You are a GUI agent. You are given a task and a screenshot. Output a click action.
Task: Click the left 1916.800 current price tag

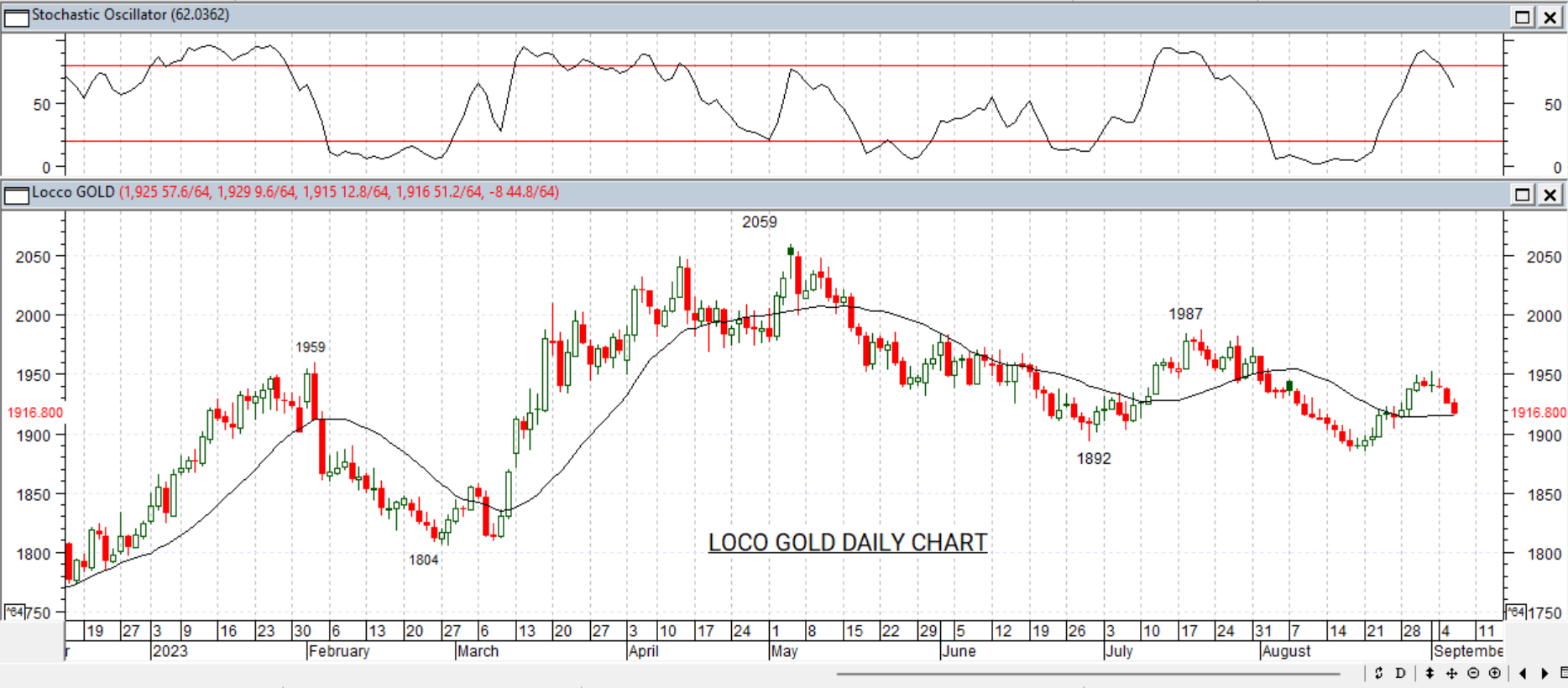tap(34, 413)
